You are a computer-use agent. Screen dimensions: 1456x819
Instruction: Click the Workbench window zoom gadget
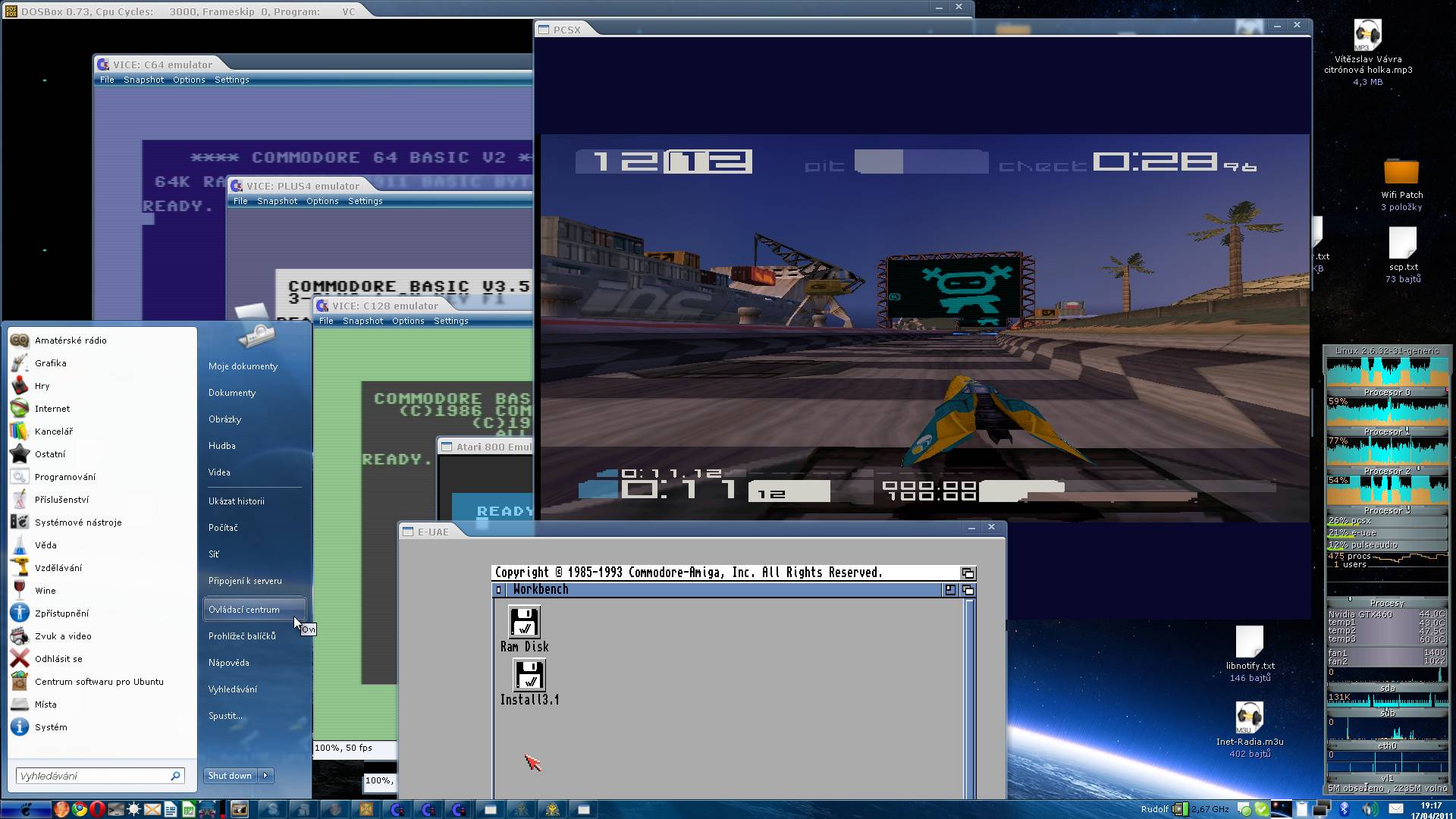[950, 590]
